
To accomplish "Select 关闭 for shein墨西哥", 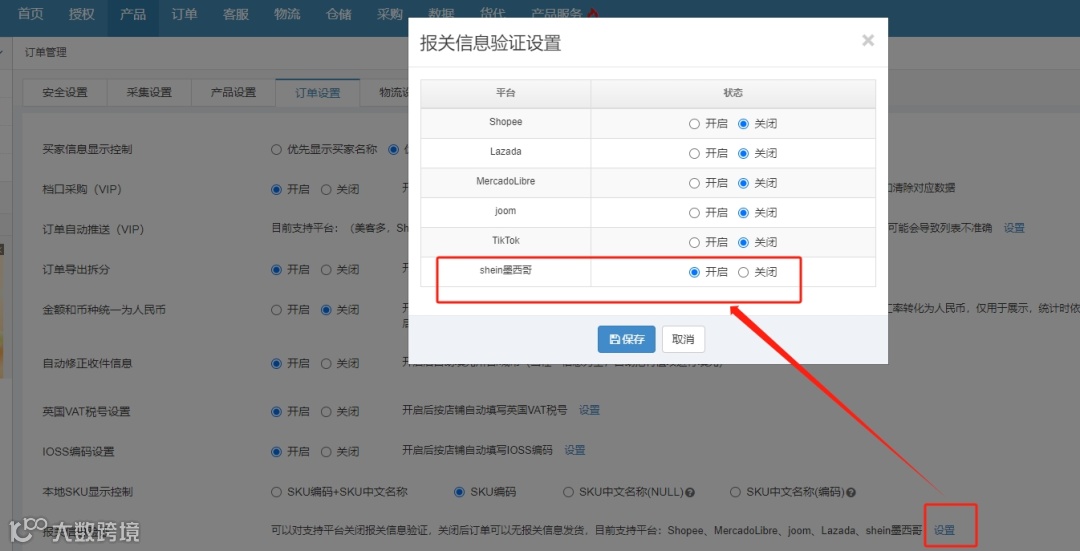I will tap(743, 272).
